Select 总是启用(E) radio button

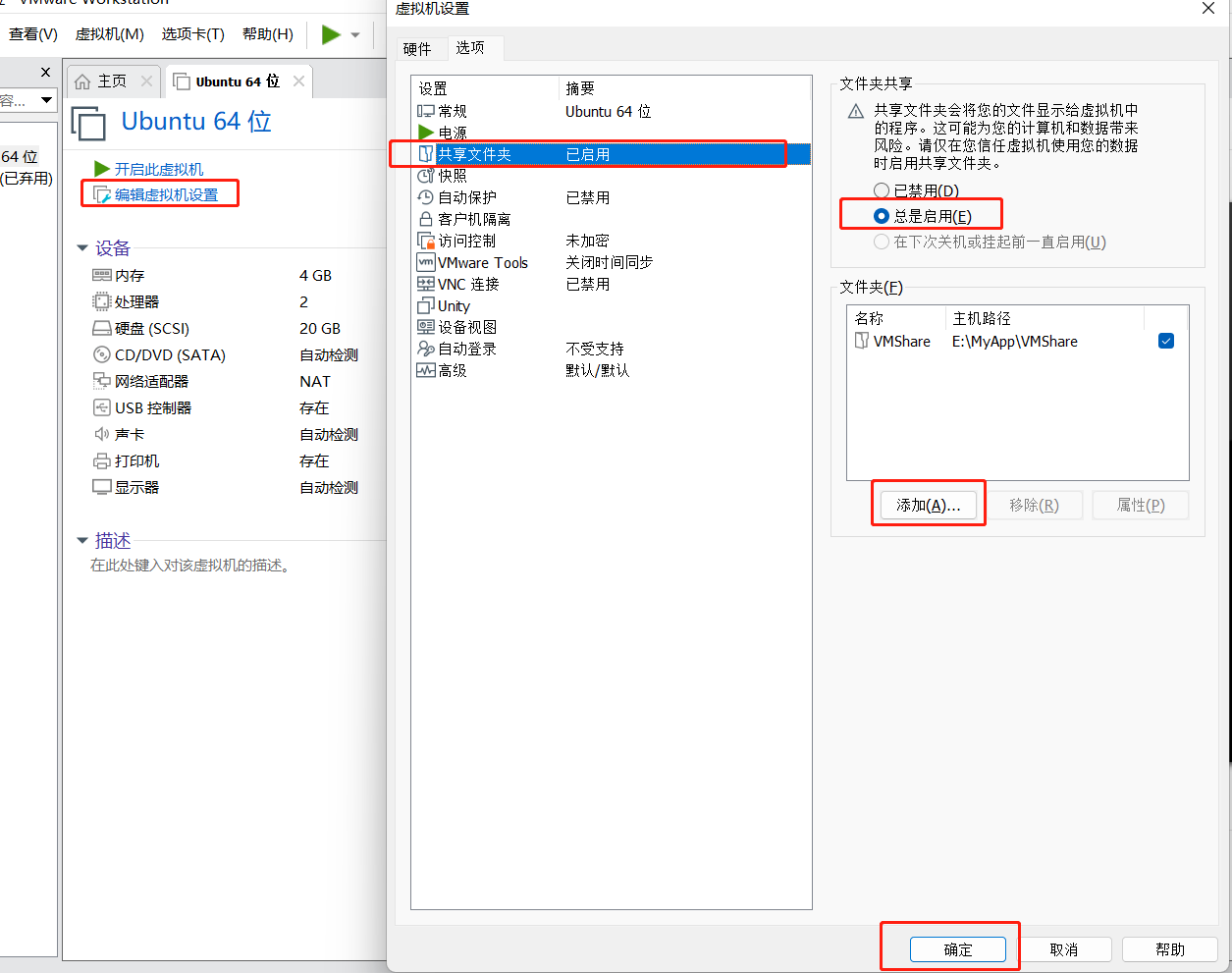(882, 216)
